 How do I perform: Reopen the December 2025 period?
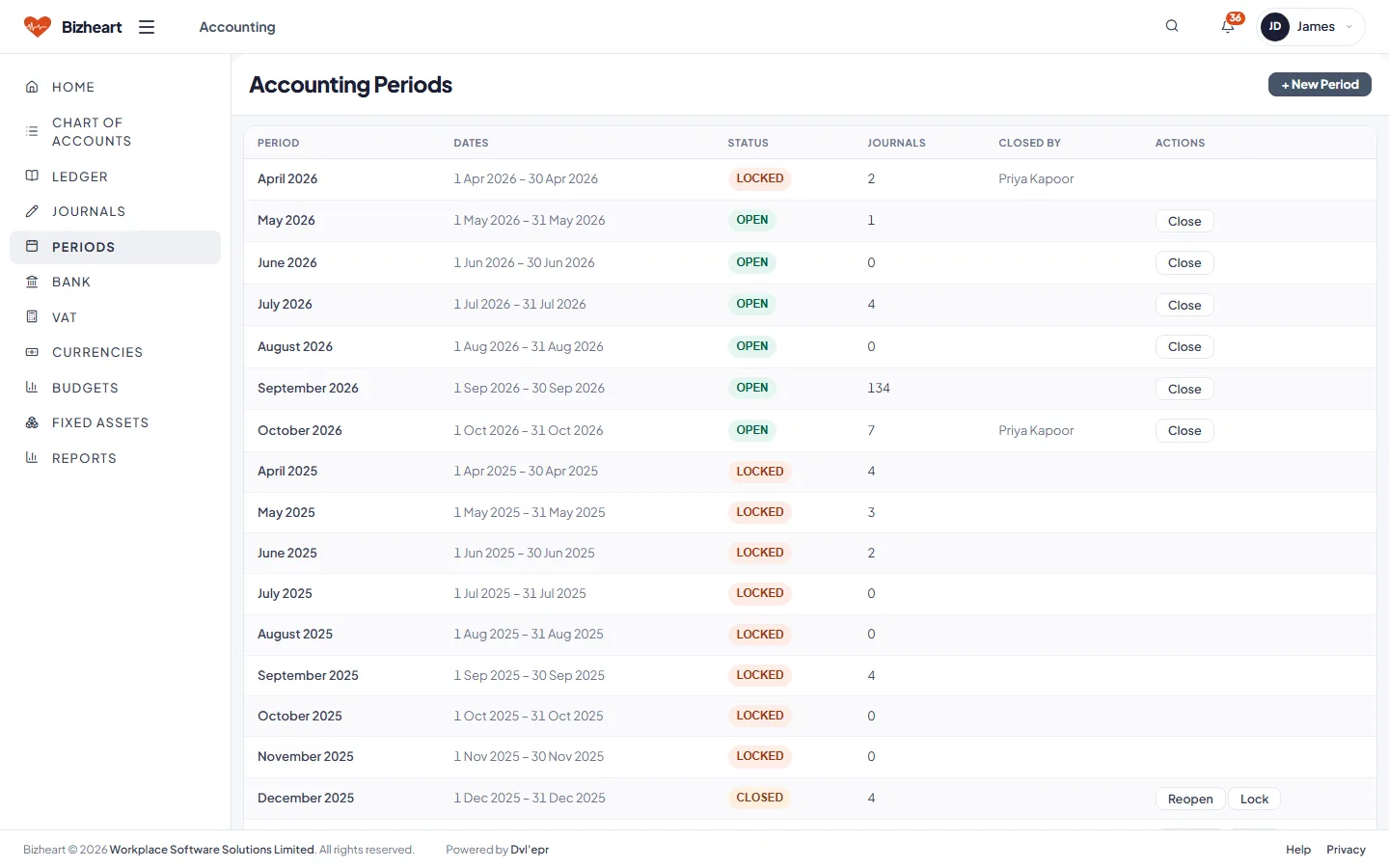(1190, 799)
